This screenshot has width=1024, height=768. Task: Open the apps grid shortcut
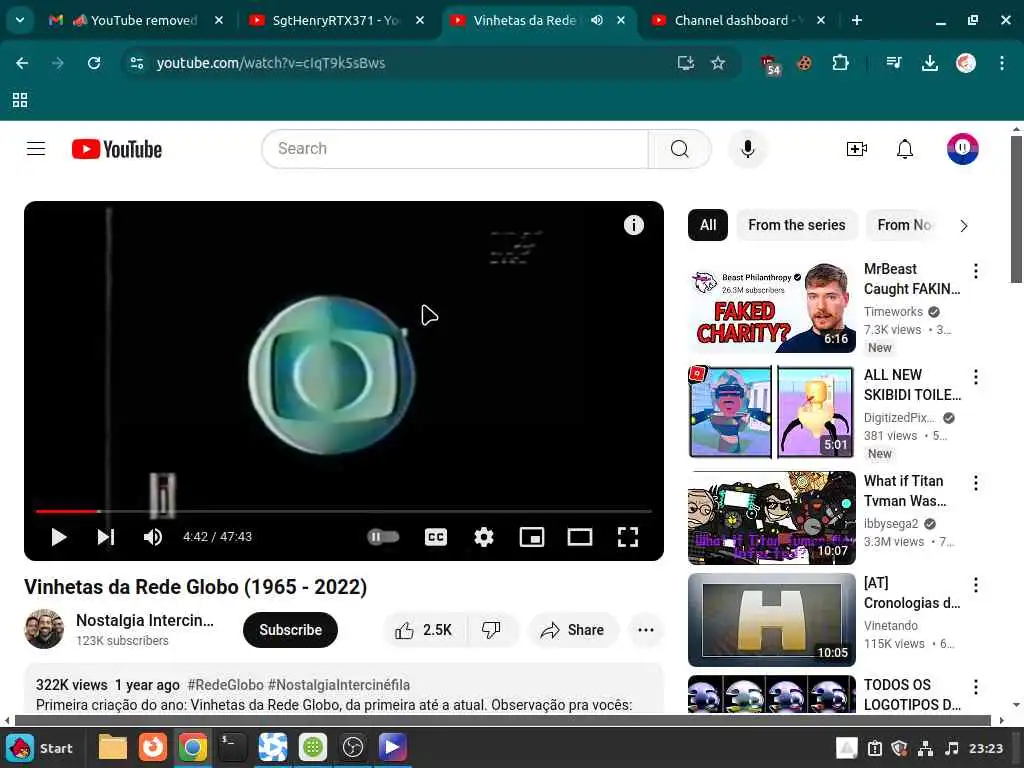20,100
